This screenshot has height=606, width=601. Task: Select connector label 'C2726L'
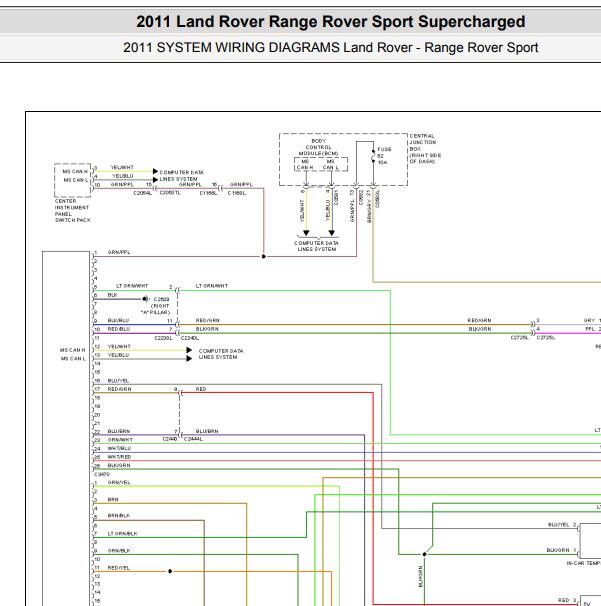546,337
